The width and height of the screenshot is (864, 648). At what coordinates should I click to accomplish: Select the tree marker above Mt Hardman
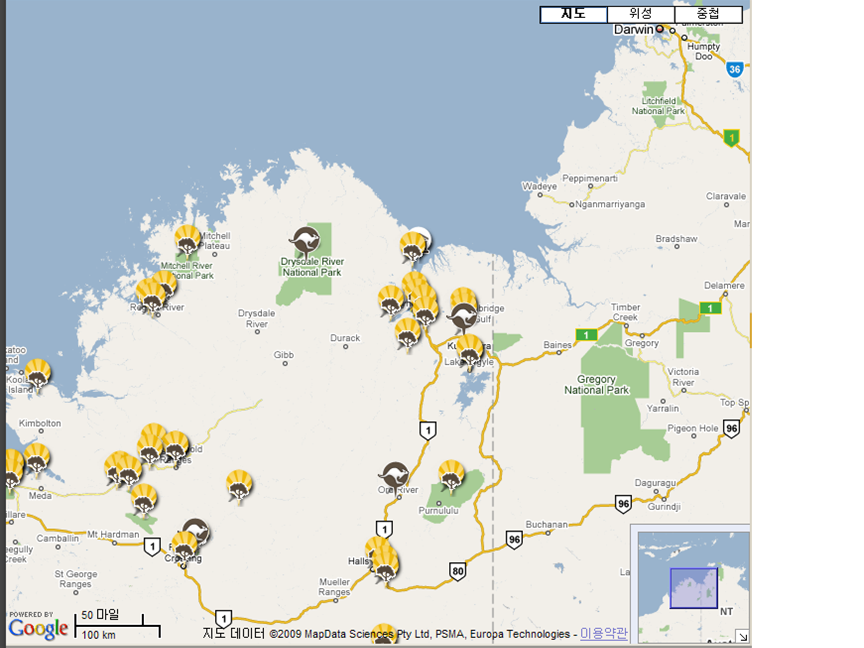[144, 500]
